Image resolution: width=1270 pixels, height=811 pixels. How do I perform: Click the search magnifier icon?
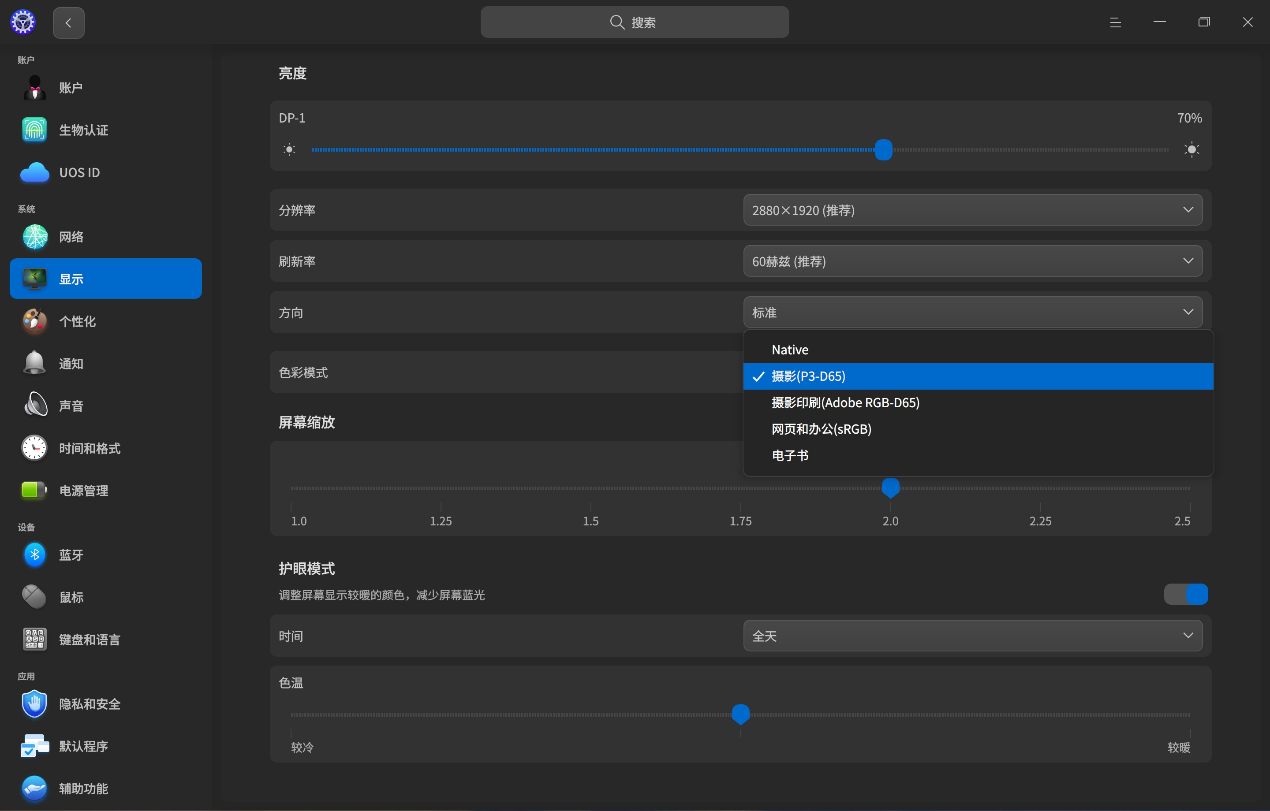[x=618, y=22]
